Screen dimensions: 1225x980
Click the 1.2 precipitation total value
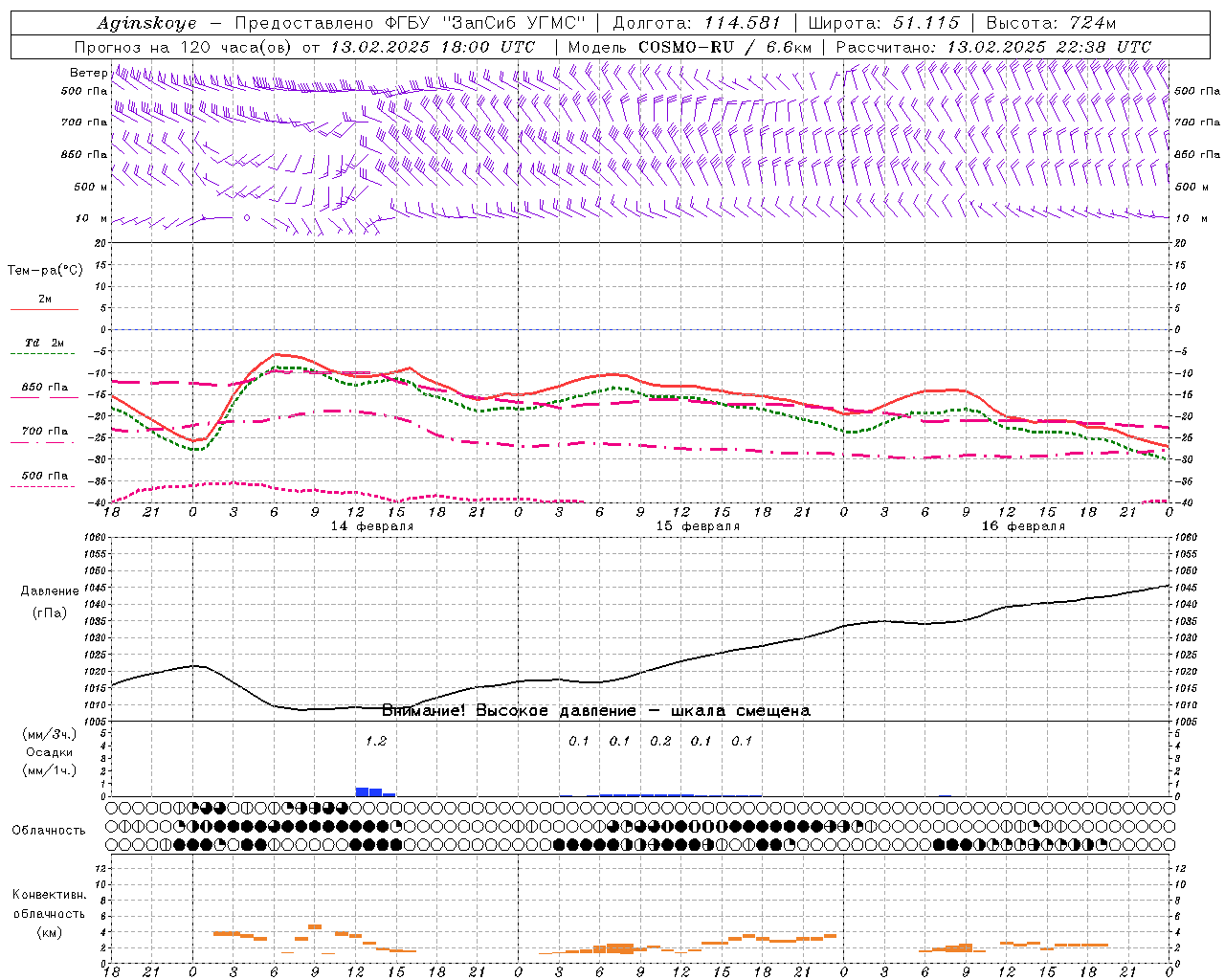(x=376, y=742)
